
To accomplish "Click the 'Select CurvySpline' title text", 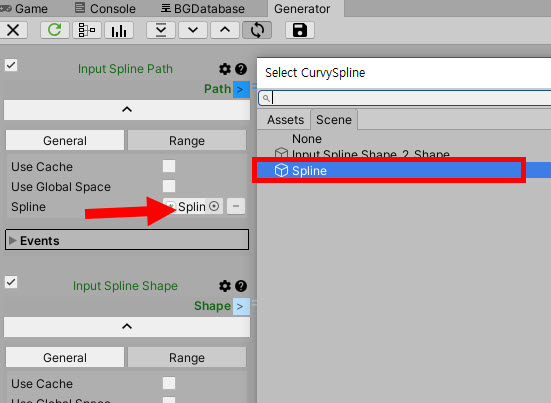I will [315, 73].
